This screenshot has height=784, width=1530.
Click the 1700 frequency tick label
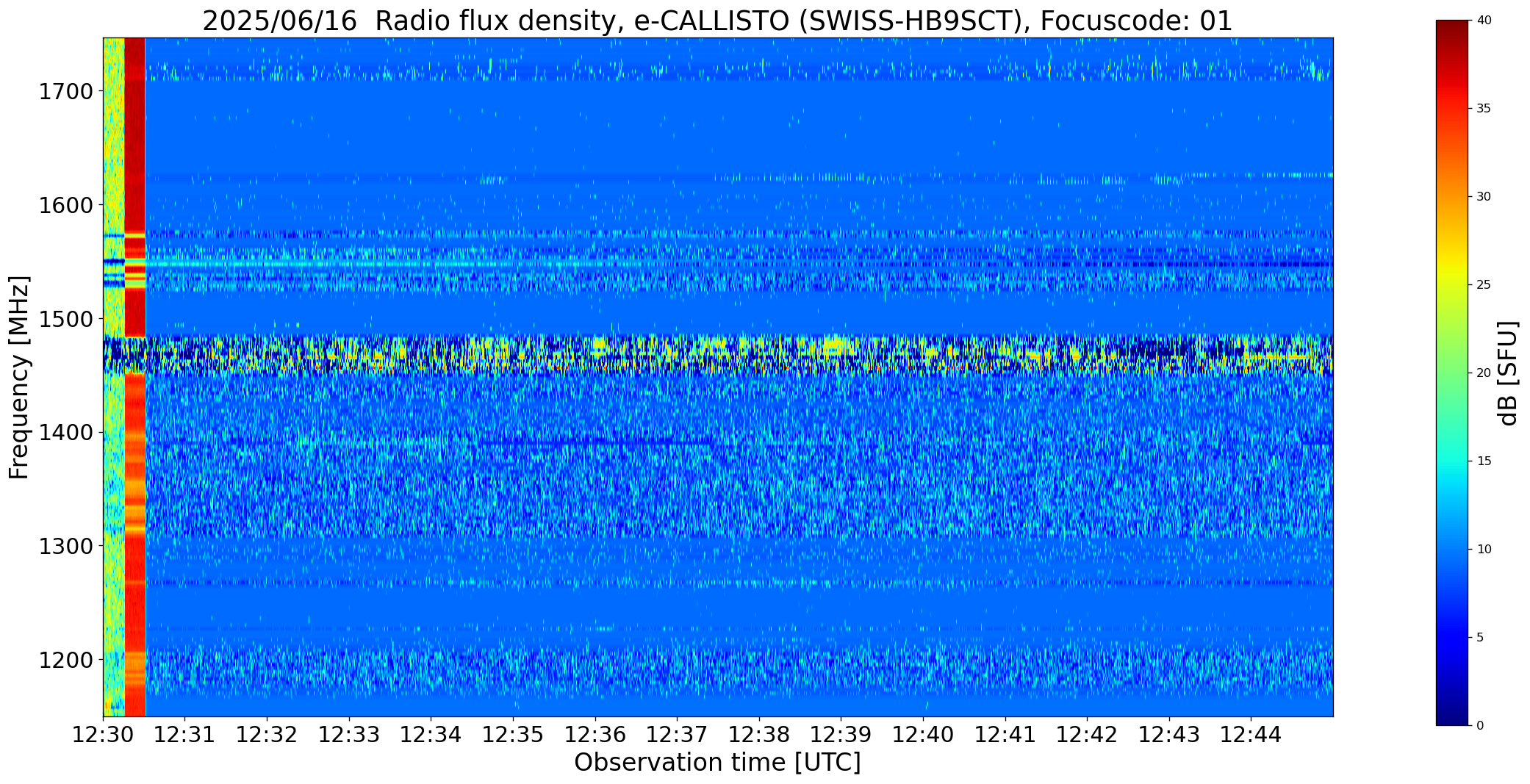pyautogui.click(x=65, y=92)
